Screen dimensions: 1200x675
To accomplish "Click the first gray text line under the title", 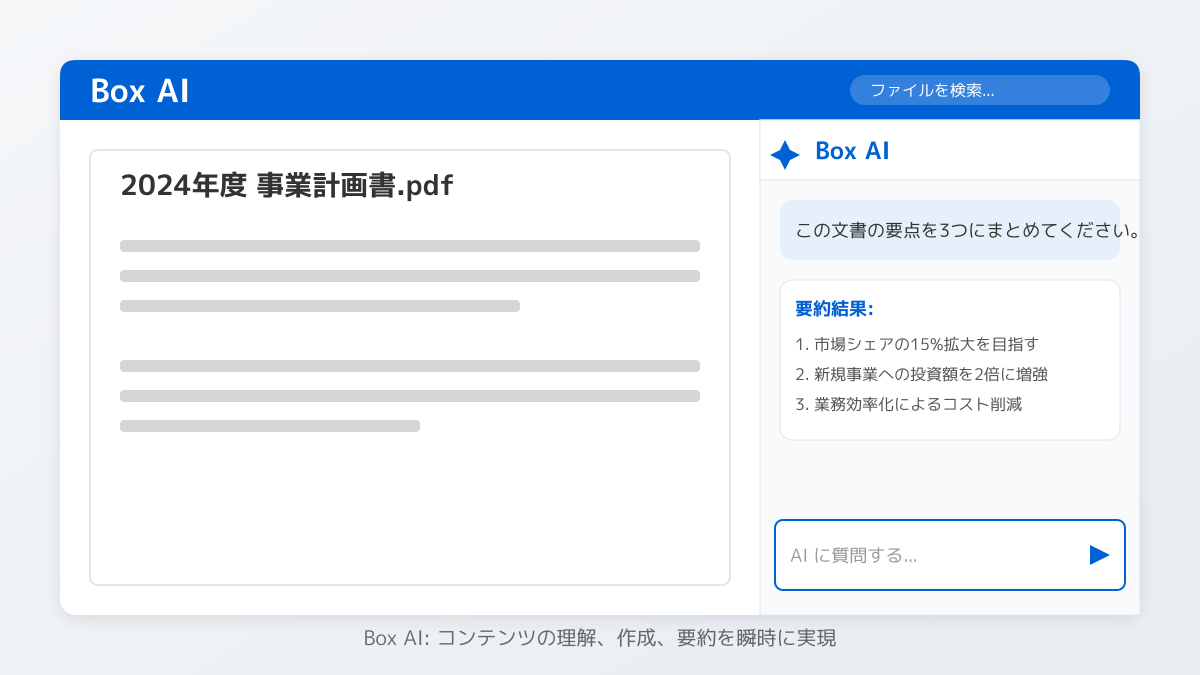I will pos(410,246).
